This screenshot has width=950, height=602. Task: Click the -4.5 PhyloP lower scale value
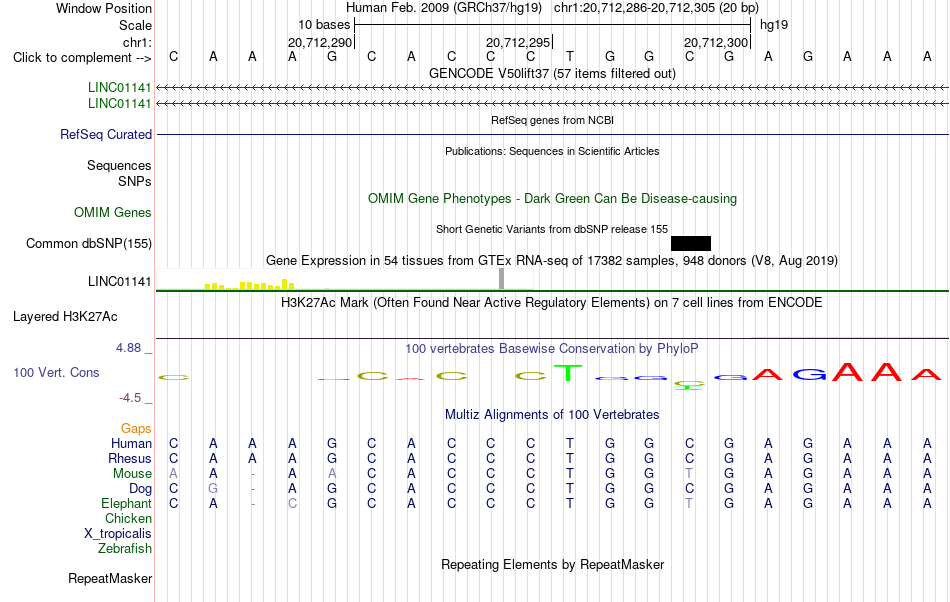(x=130, y=397)
